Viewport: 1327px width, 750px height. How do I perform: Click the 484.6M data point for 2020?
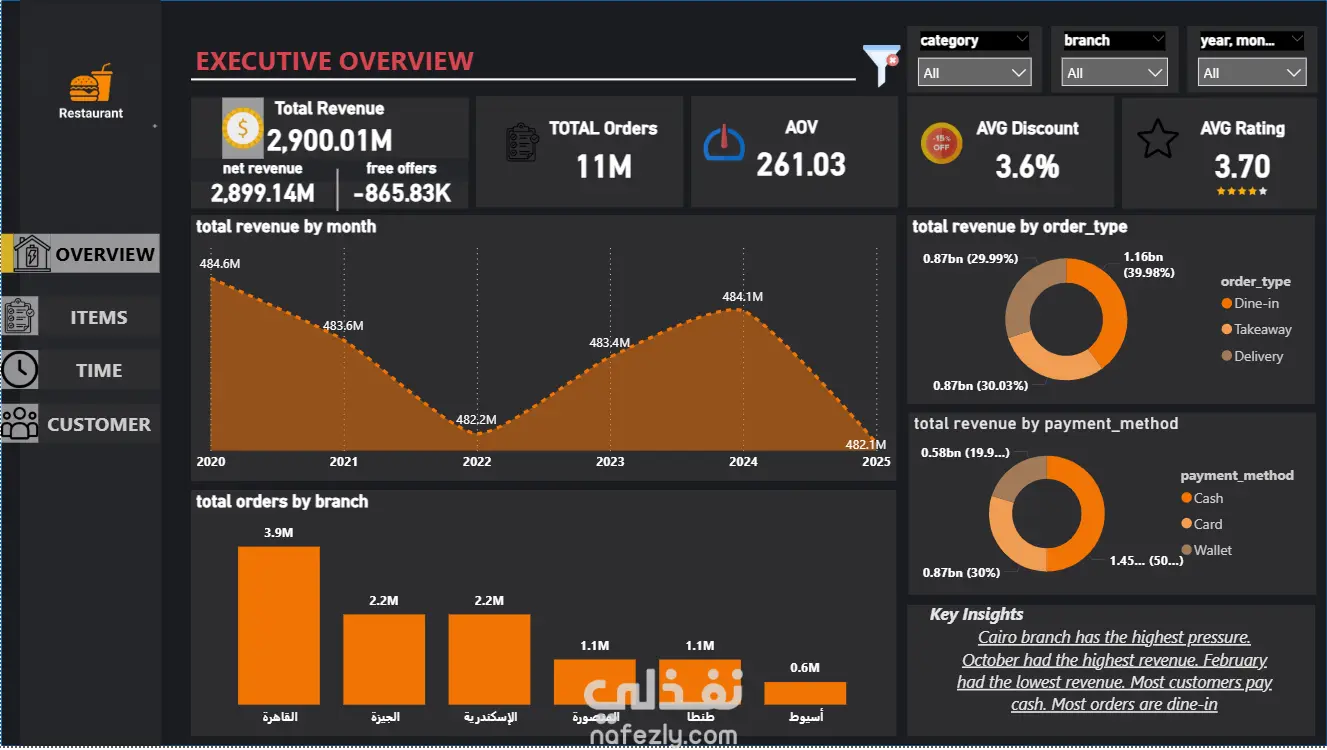(211, 279)
